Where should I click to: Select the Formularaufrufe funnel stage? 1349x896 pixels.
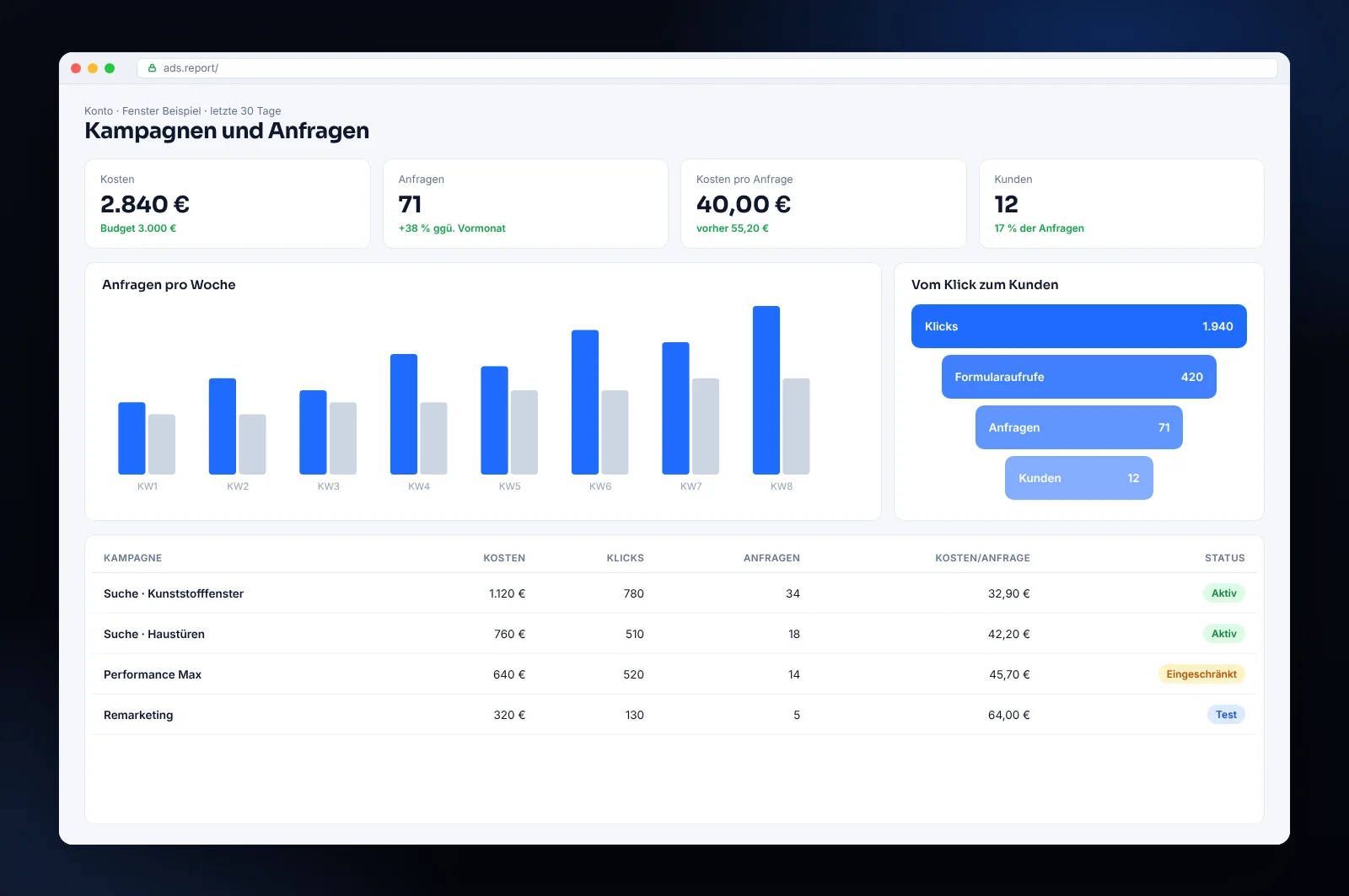point(1078,377)
